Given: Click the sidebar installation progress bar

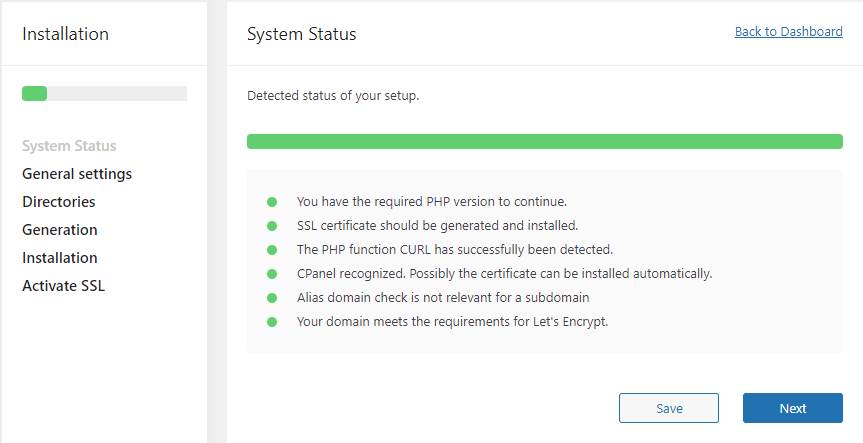Looking at the screenshot, I should pyautogui.click(x=104, y=94).
